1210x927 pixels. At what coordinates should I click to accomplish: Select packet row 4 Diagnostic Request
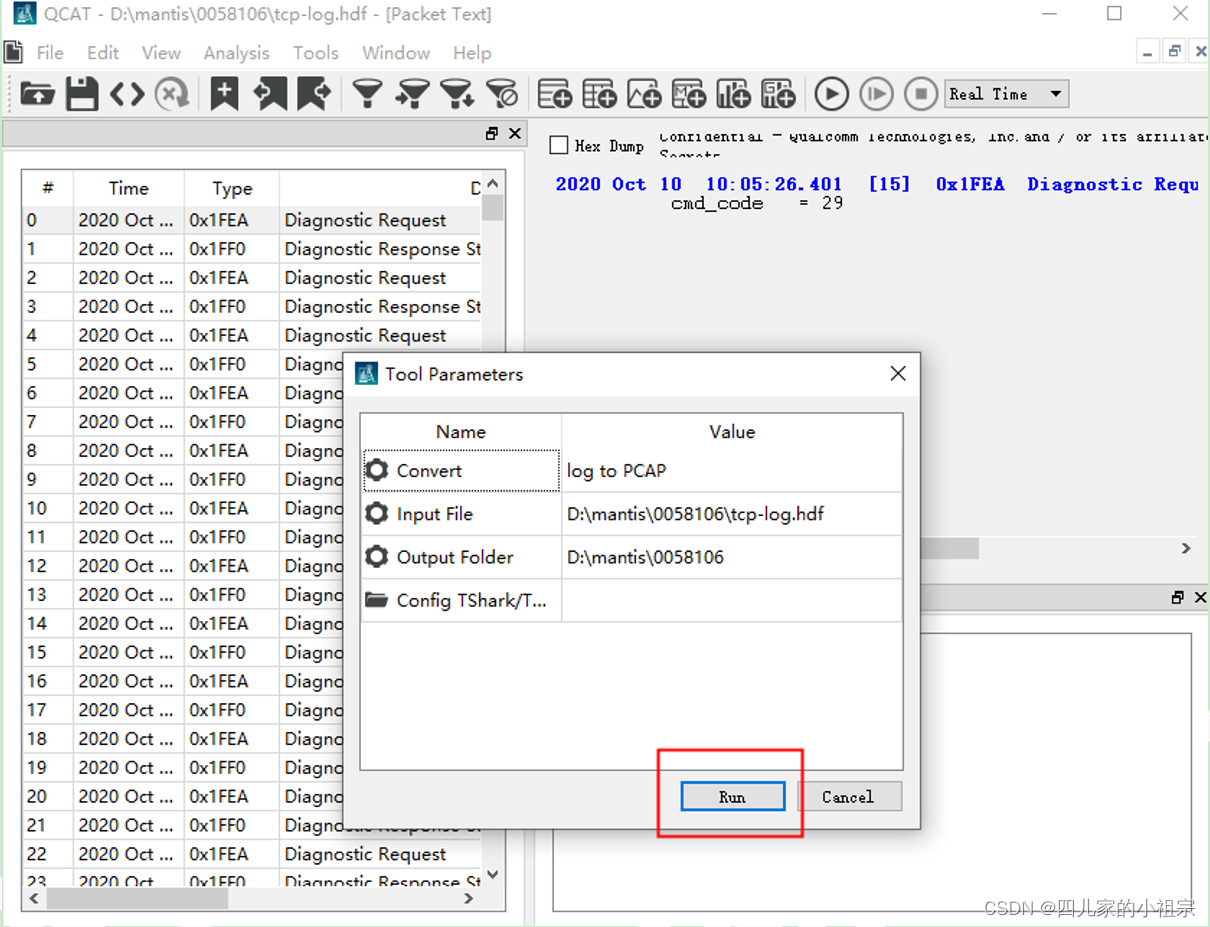coord(252,335)
